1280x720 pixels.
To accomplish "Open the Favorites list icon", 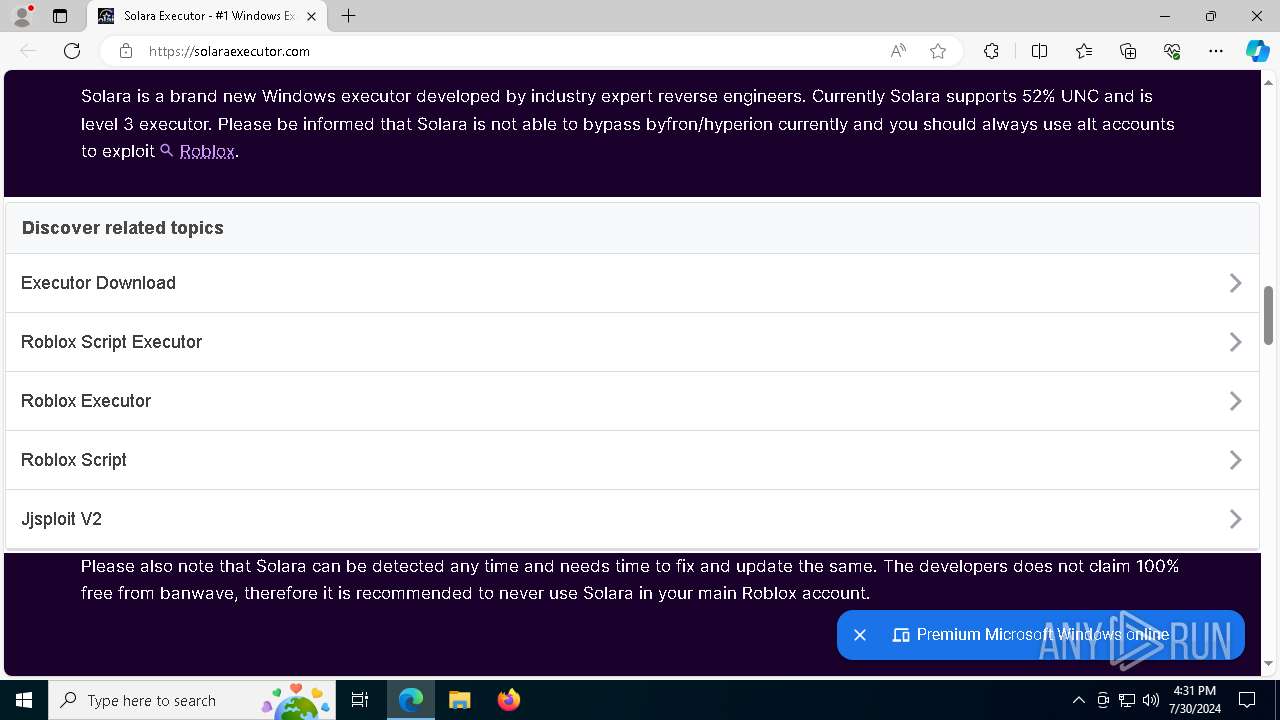I will coord(1084,51).
